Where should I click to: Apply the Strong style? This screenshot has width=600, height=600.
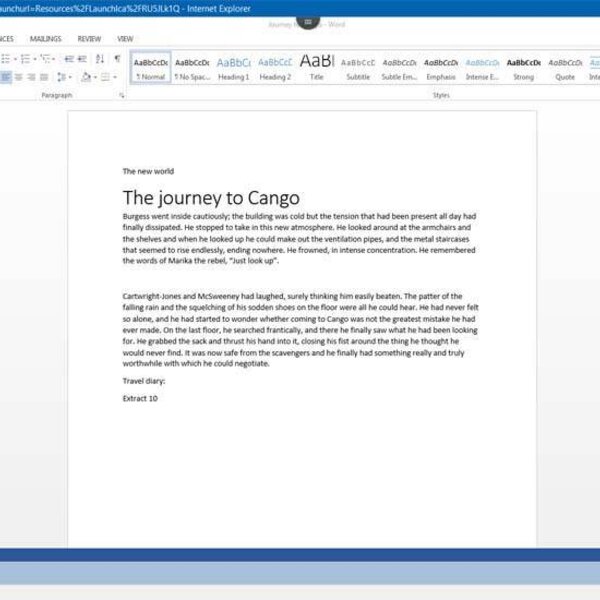click(524, 68)
